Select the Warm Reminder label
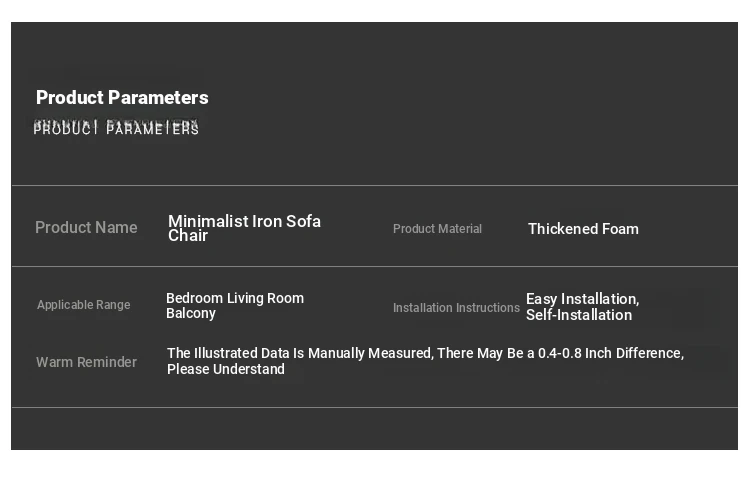750x489 pixels. (87, 362)
